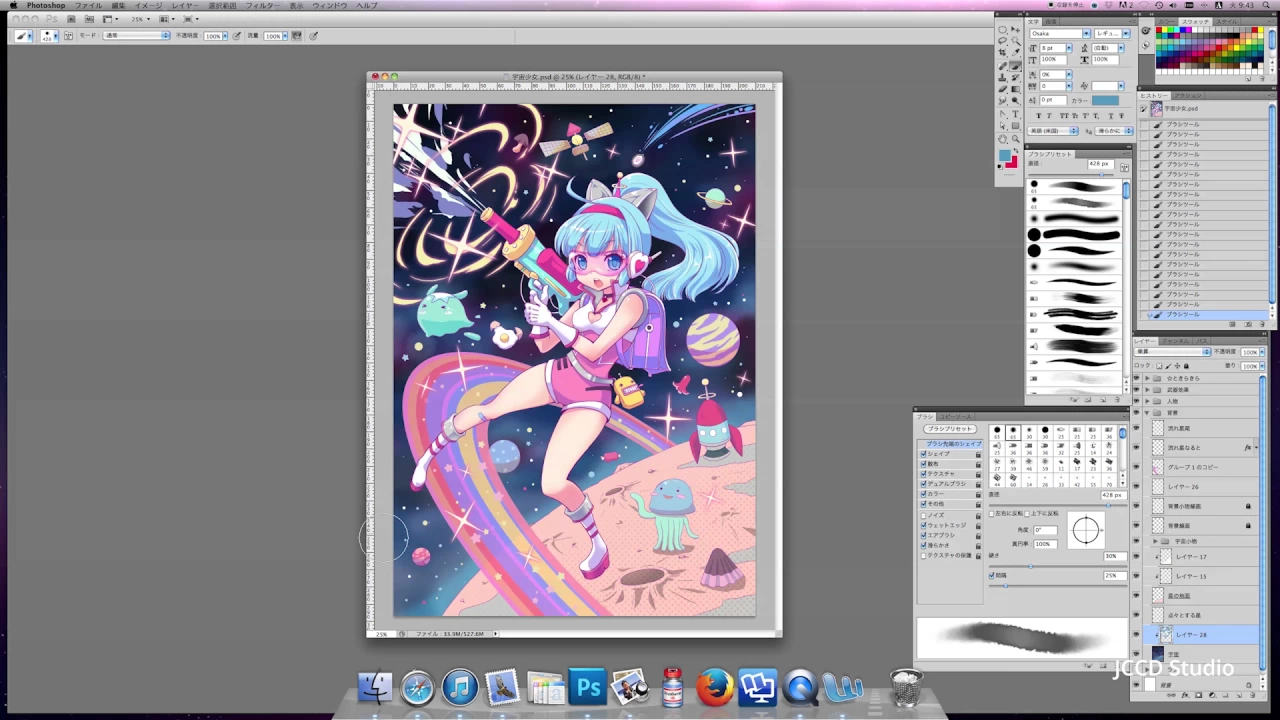Click the text color swatch next to カラー
Viewport: 1280px width, 720px height.
1105,100
